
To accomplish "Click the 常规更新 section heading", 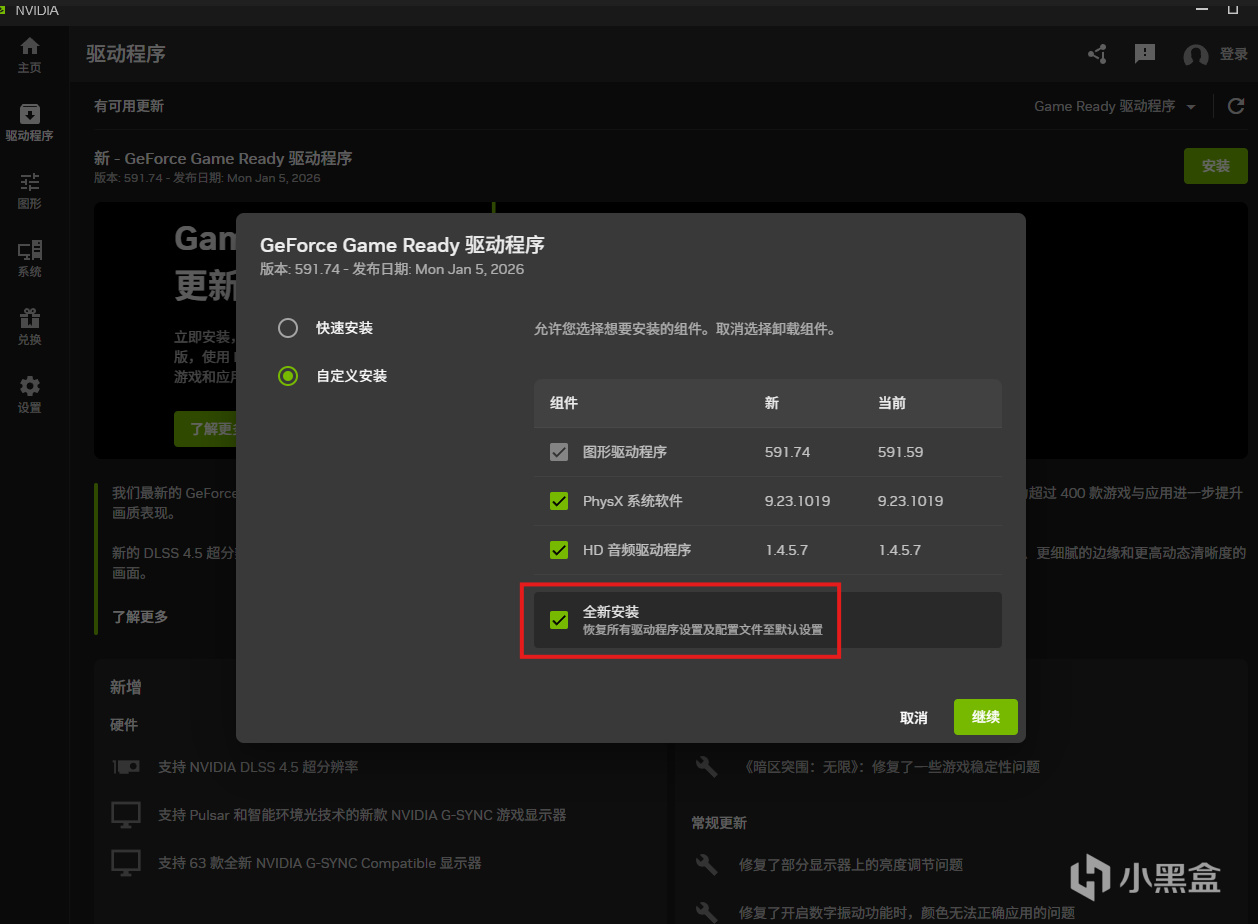I will [x=719, y=823].
